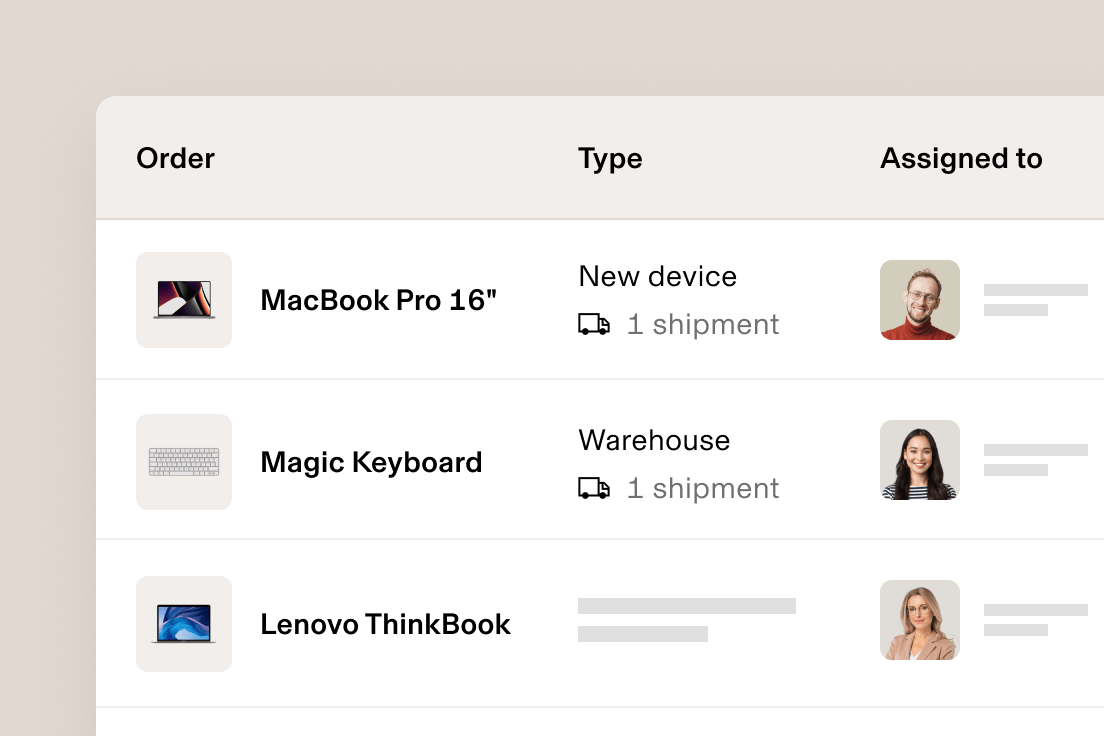The image size is (1104, 736).
Task: Sort by the Order column header
Action: click(x=175, y=158)
